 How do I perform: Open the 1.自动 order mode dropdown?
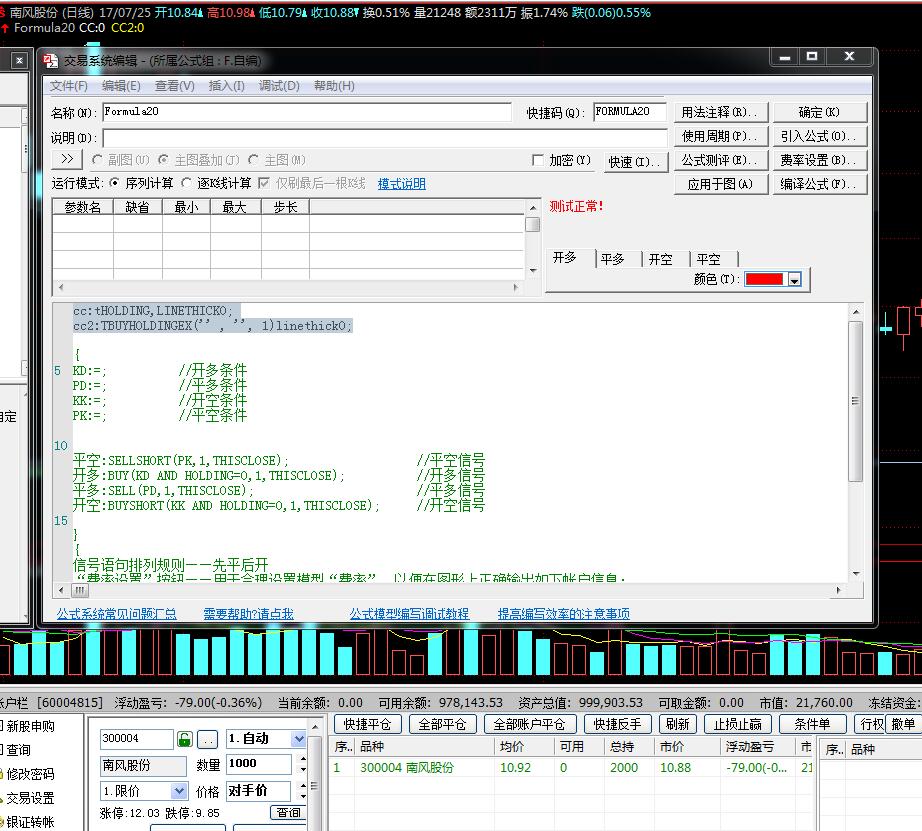299,739
